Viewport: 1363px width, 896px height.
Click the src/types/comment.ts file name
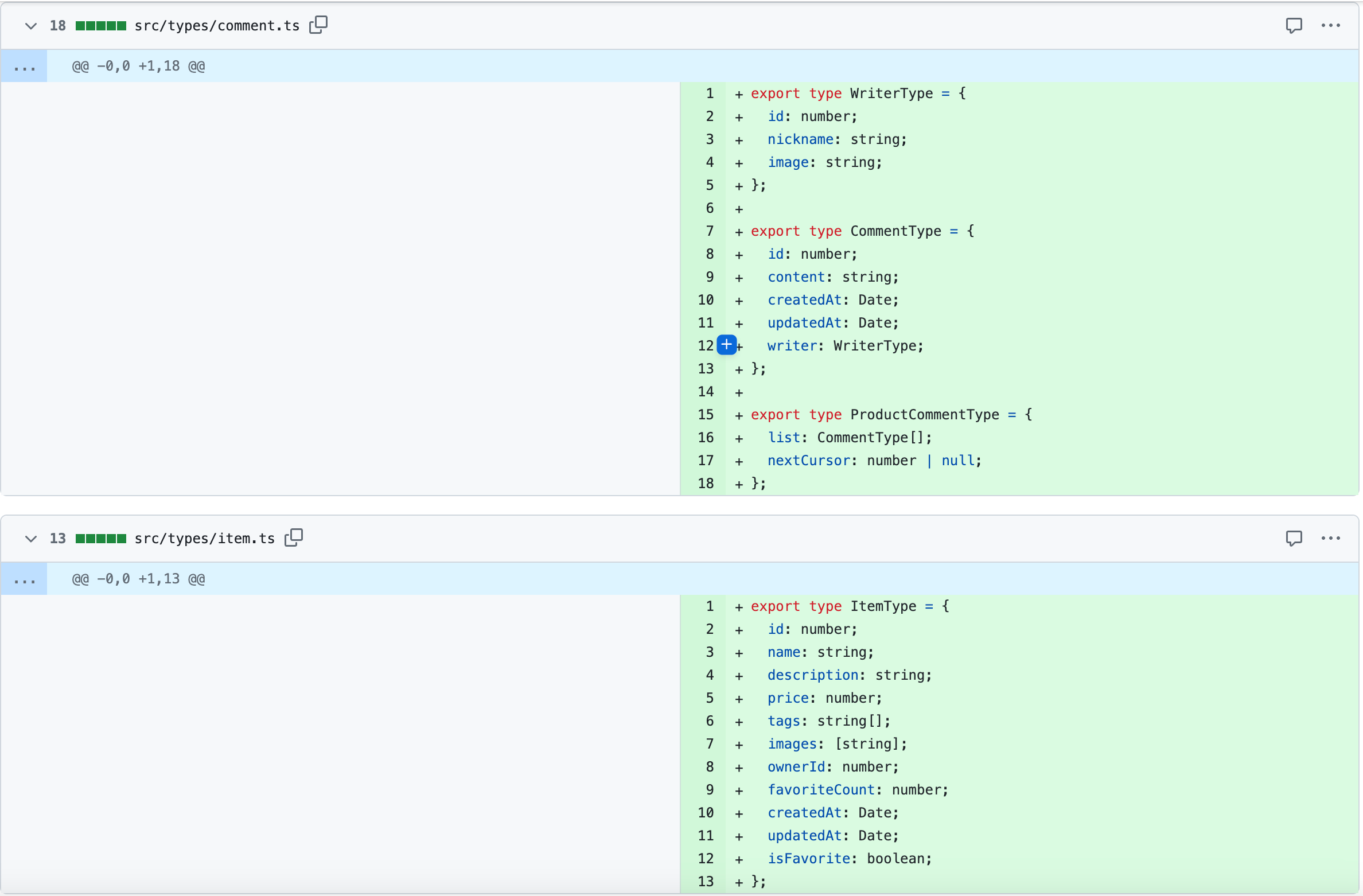217,26
